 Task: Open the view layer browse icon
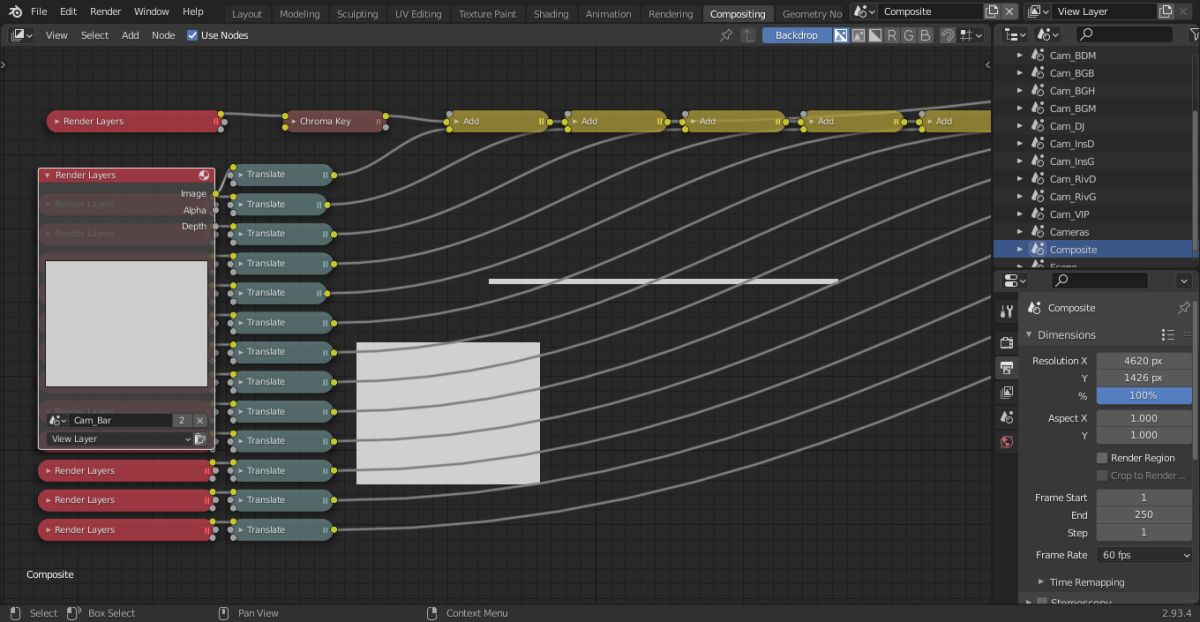coord(1038,12)
